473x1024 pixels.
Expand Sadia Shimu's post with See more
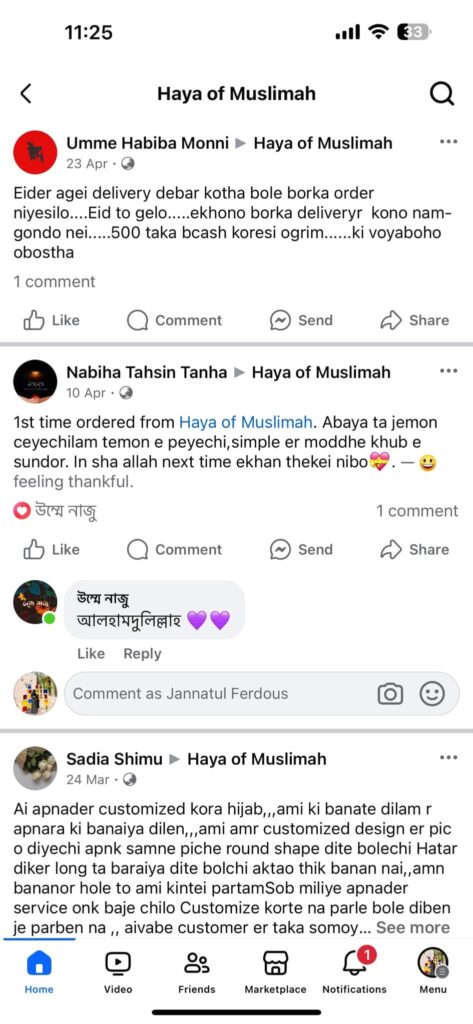pyautogui.click(x=413, y=927)
